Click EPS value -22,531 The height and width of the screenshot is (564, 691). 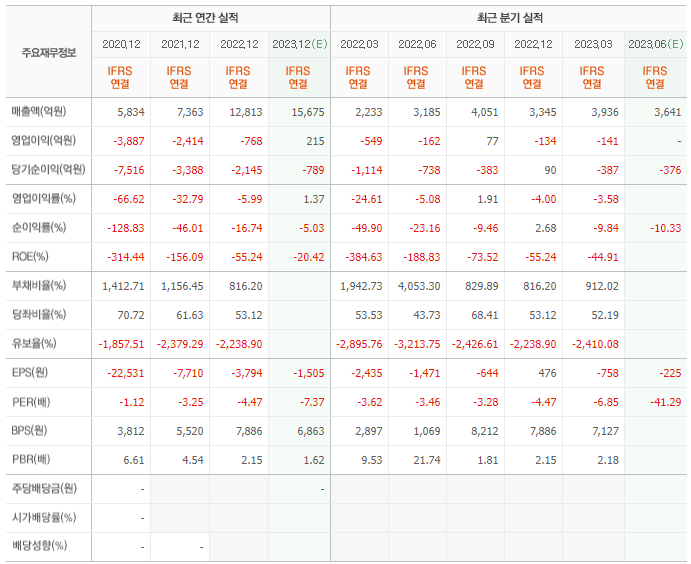coord(126,374)
